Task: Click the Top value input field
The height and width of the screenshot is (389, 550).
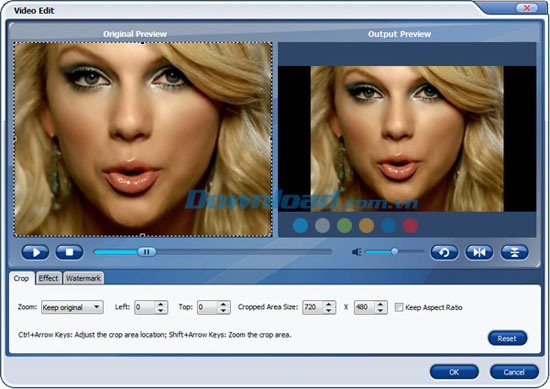Action: 207,307
